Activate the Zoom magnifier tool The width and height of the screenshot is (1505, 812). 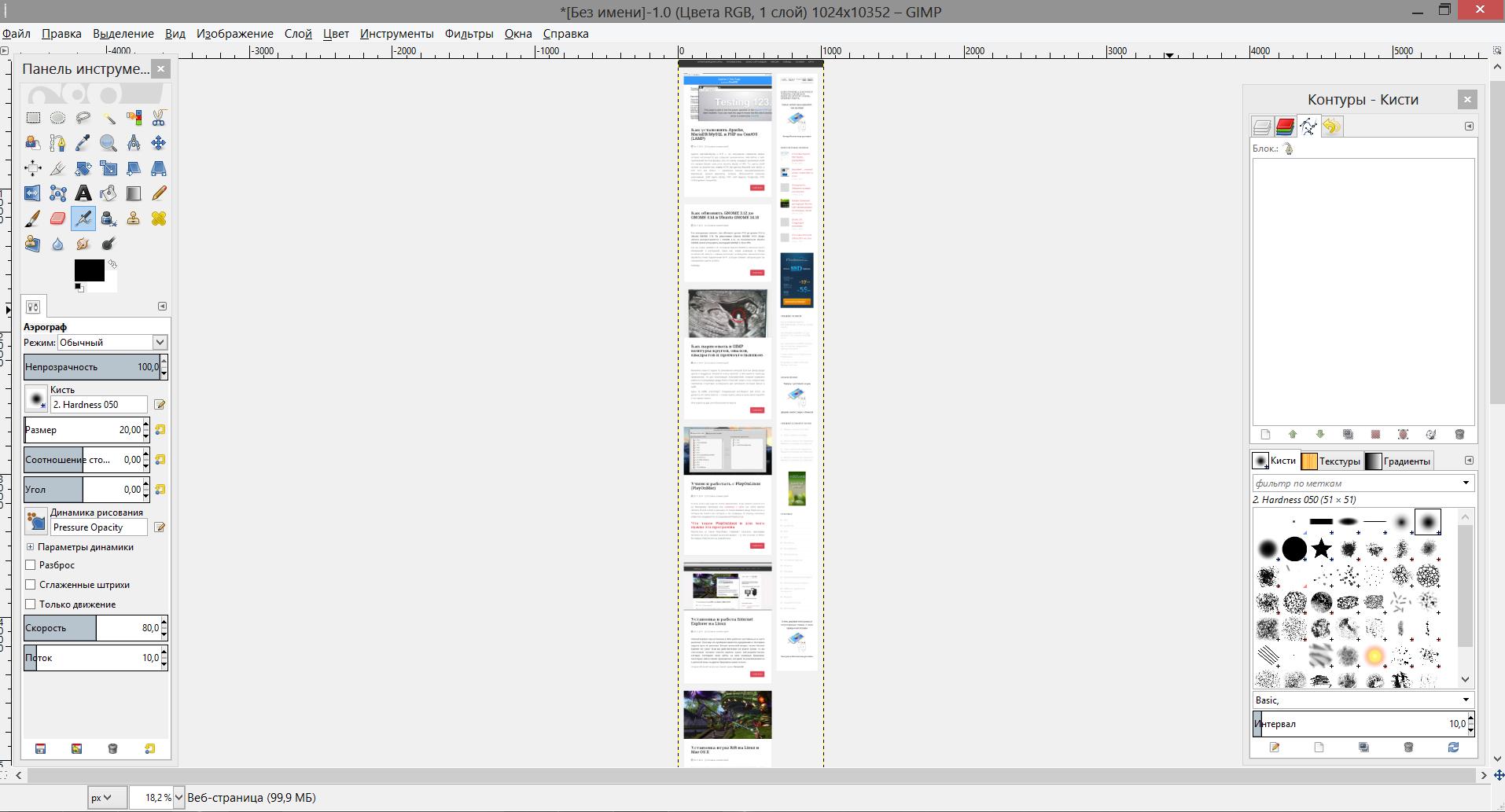109,143
